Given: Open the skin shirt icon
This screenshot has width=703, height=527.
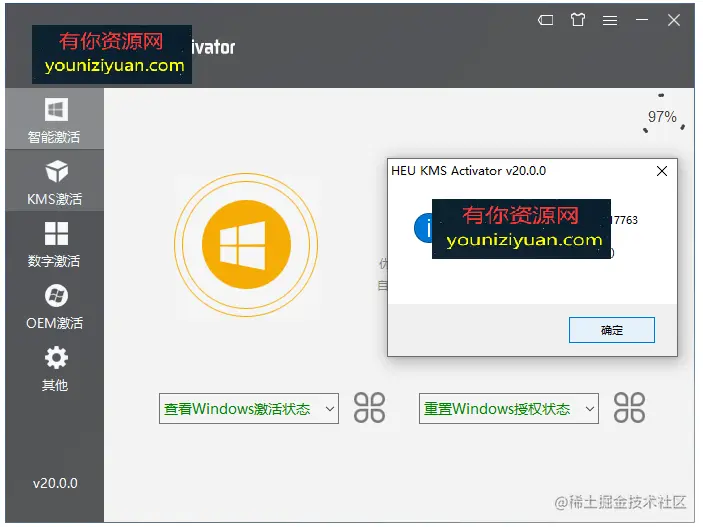Looking at the screenshot, I should (577, 20).
